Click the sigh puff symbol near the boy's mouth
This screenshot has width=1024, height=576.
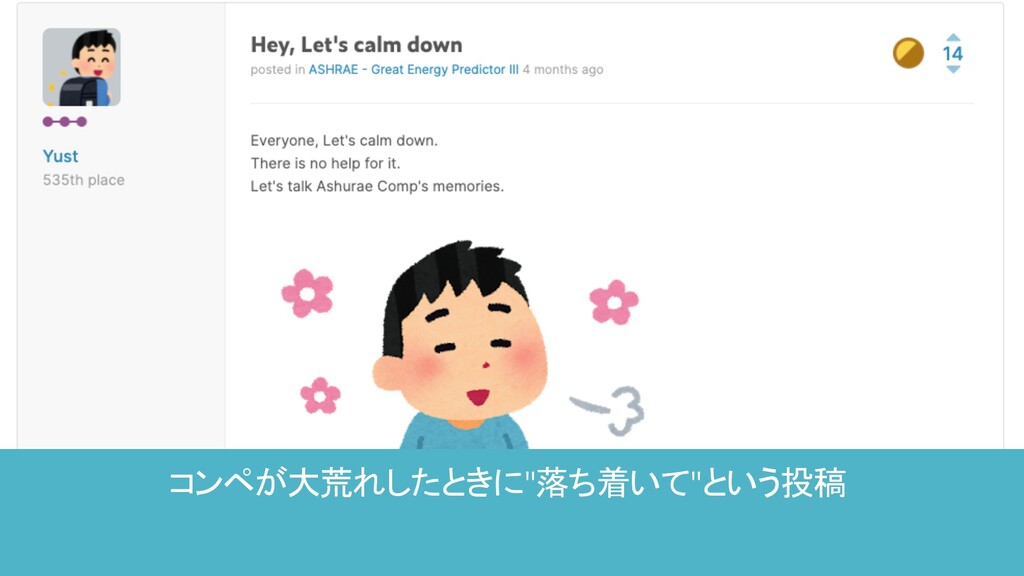pyautogui.click(x=608, y=411)
